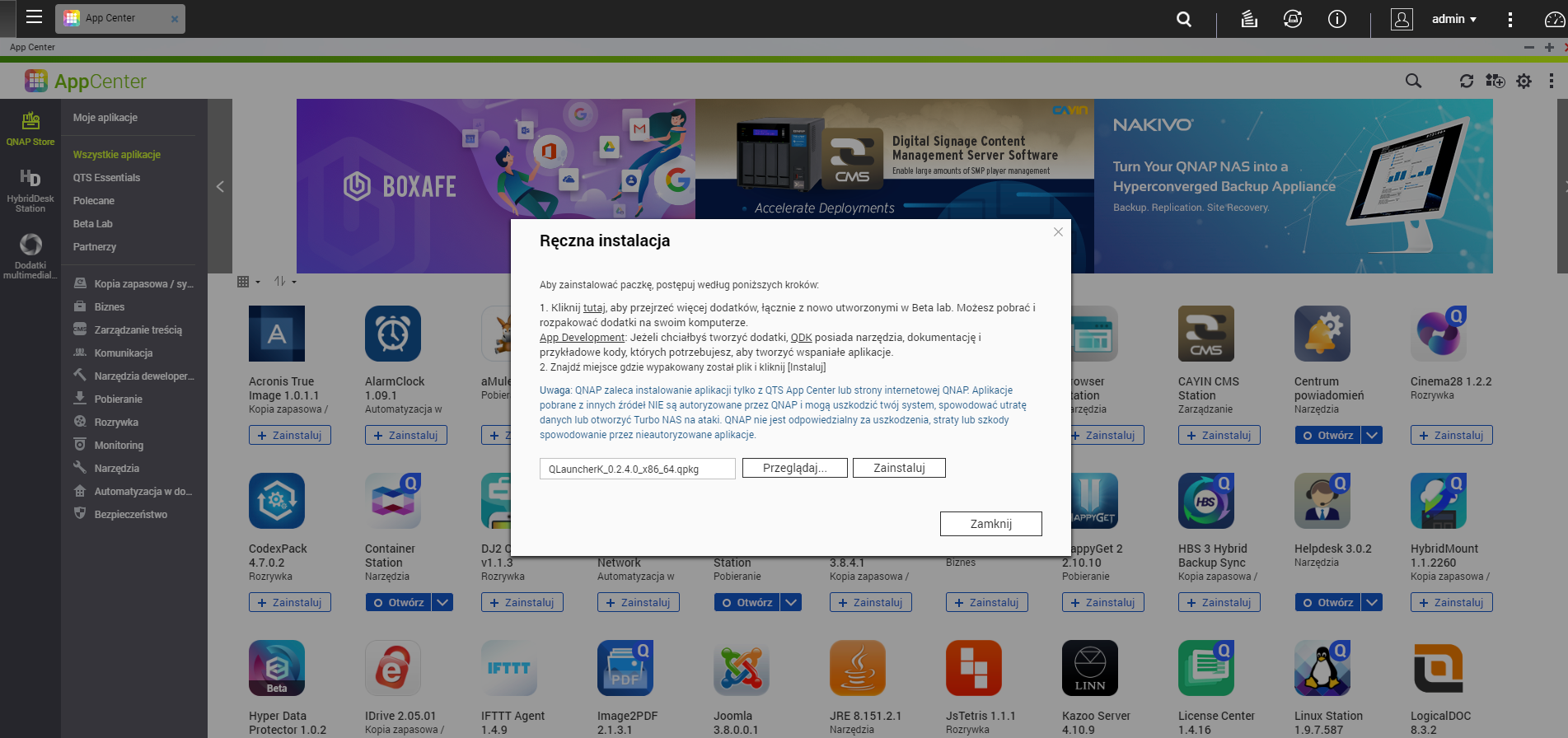Open the event notifications info icon

tap(1337, 19)
